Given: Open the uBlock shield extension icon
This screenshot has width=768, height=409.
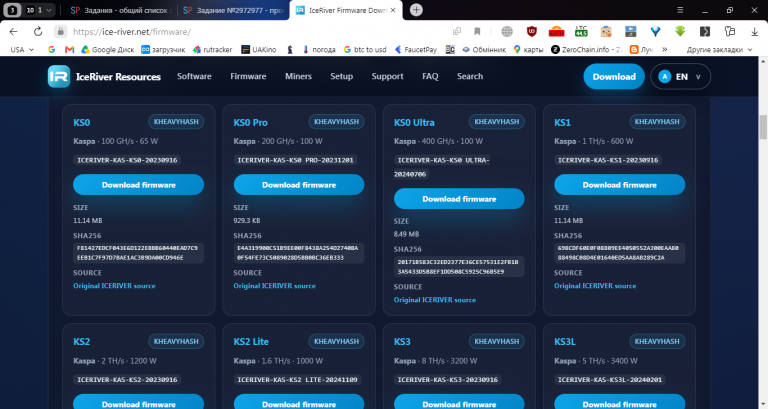Looking at the screenshot, I should 532,32.
